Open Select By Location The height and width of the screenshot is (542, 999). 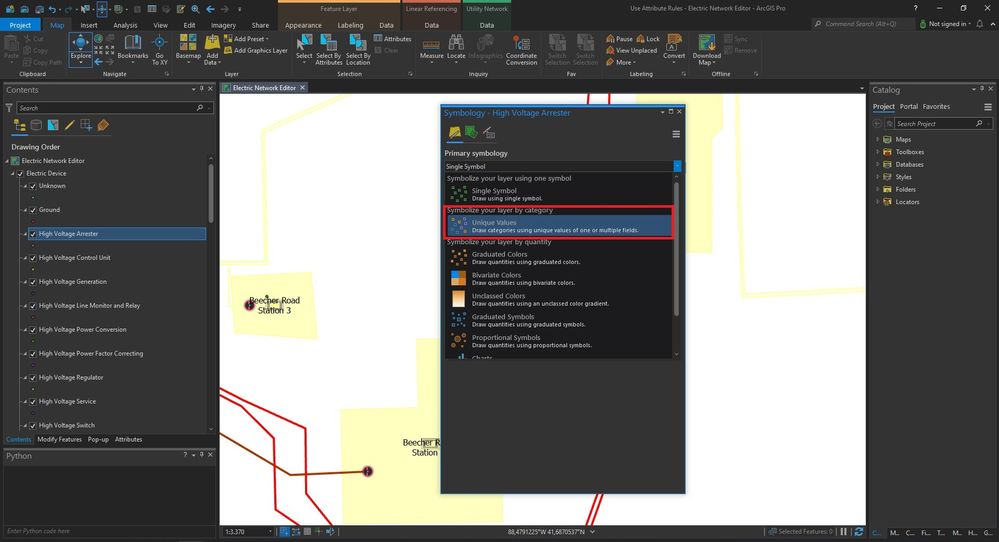357,50
